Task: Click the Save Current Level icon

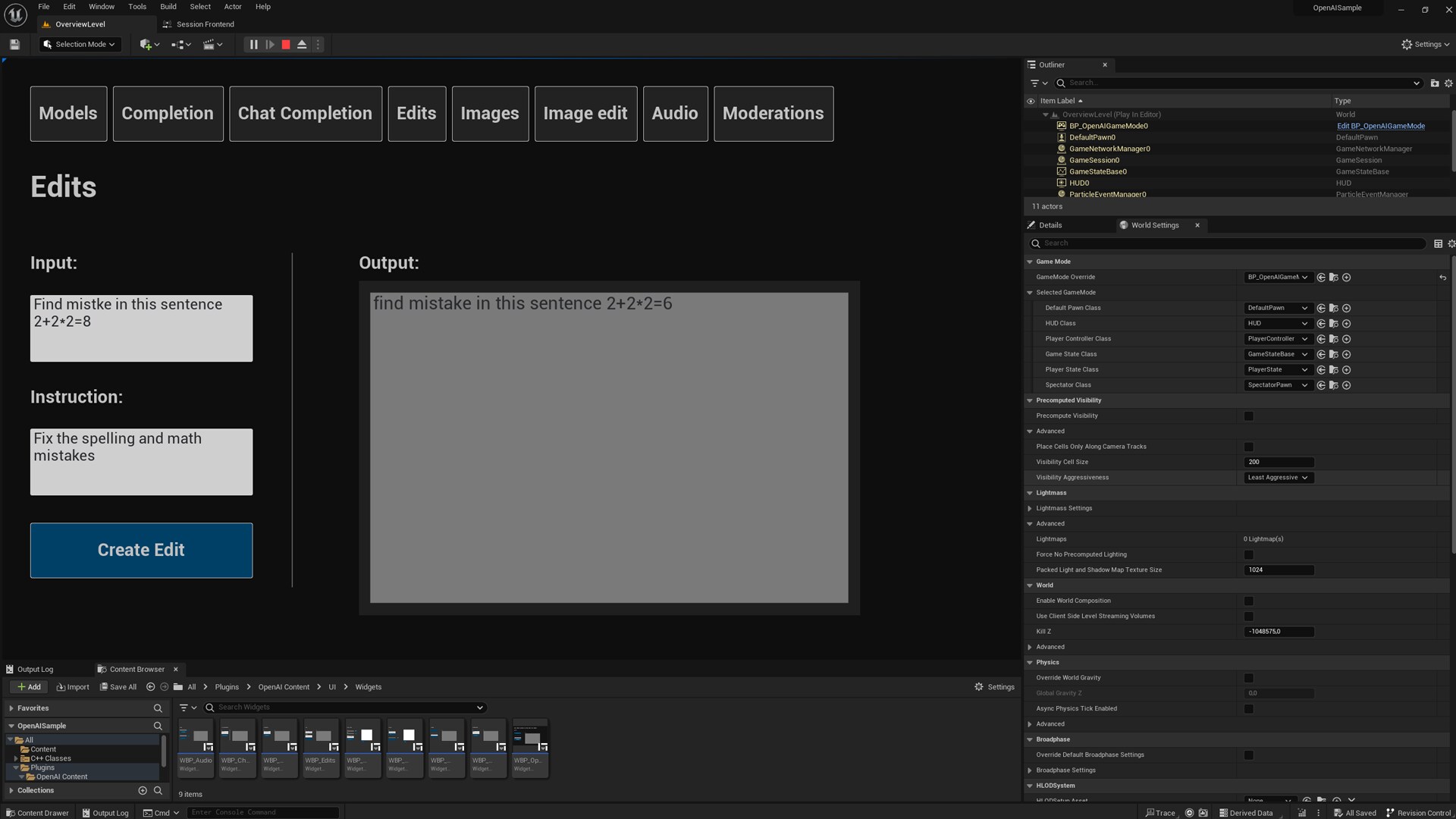Action: [14, 44]
